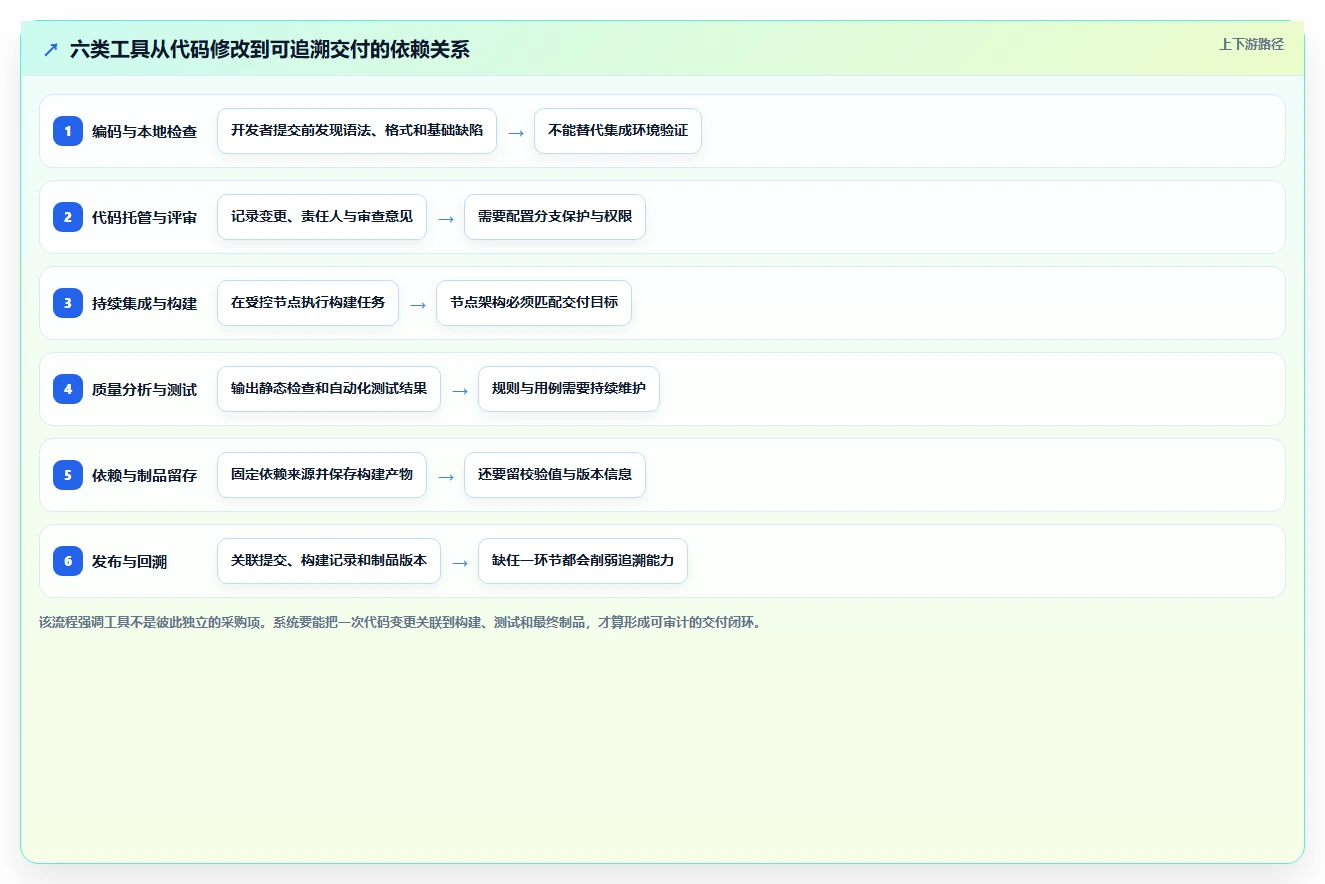Click the arrow in the 编码与本地检查 row
This screenshot has height=884, width=1325.
pos(516,132)
